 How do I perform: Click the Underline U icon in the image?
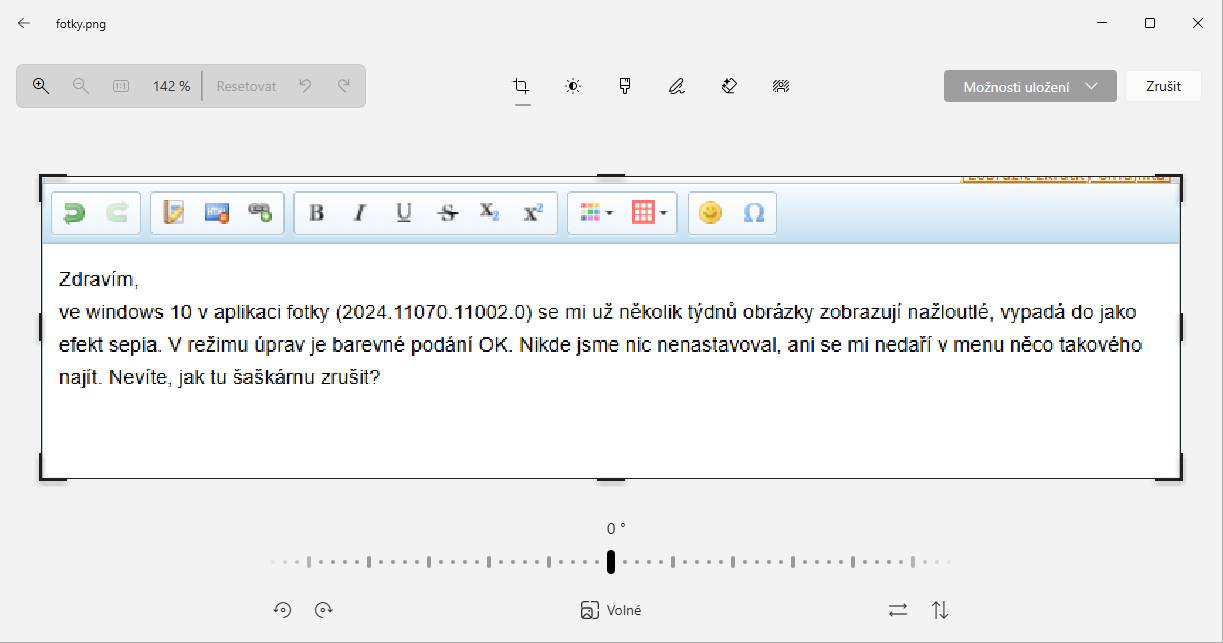(404, 212)
